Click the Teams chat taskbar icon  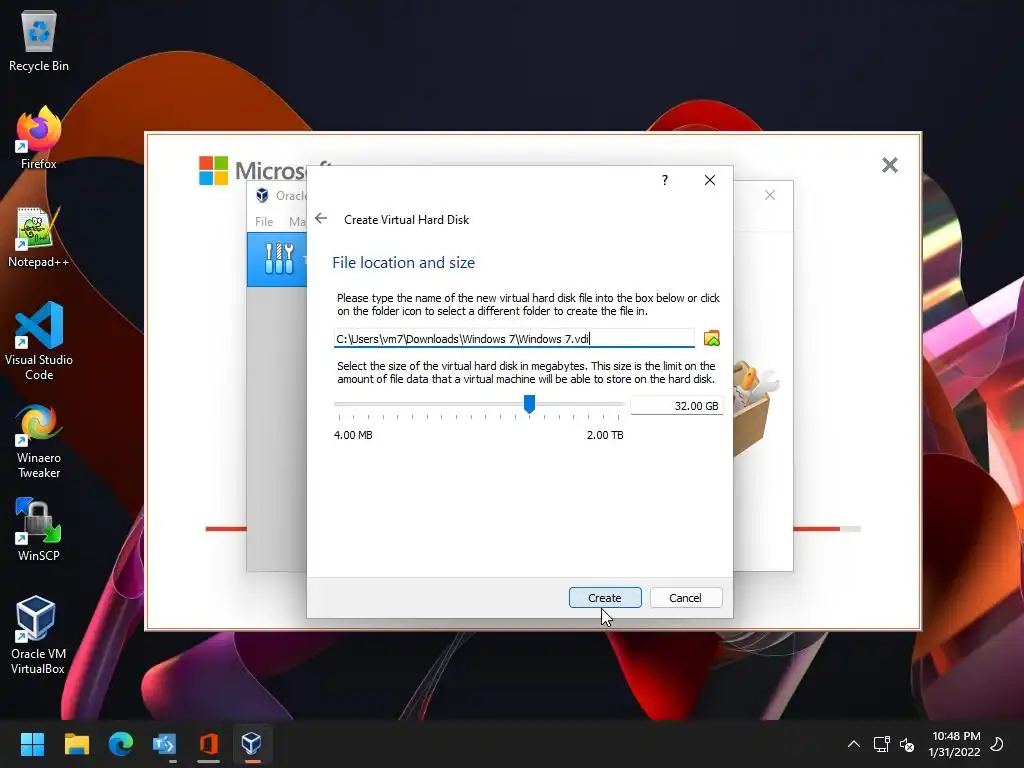[x=164, y=744]
